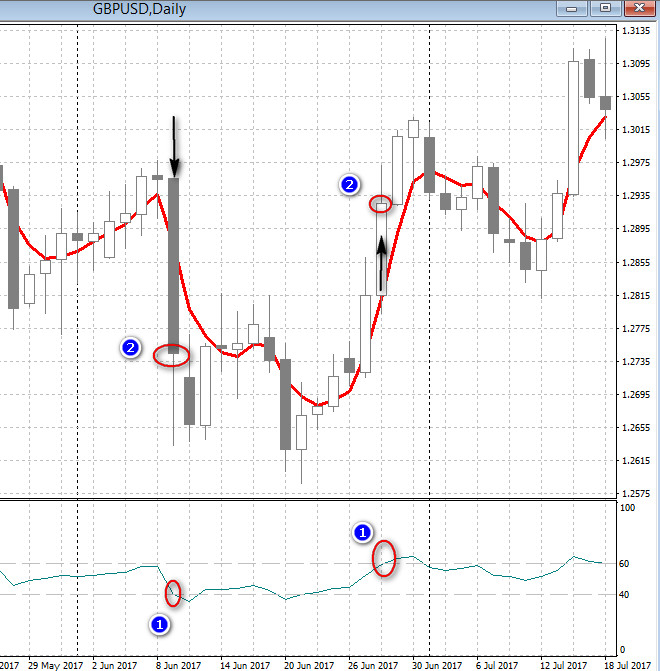Click the 1.2855 price level label
The height and width of the screenshot is (671, 660).
636,263
